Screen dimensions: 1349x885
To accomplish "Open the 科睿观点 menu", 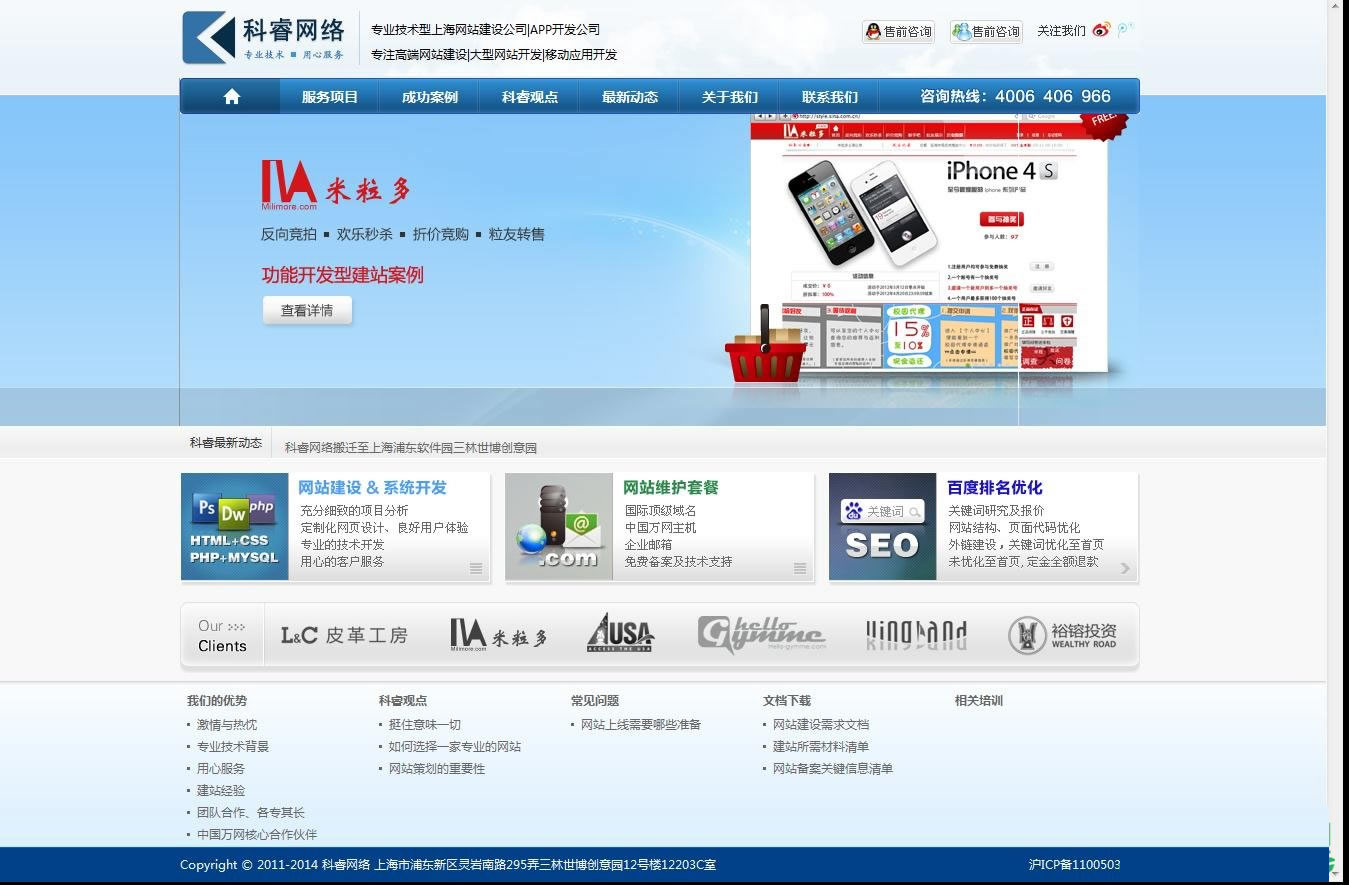I will coord(530,97).
